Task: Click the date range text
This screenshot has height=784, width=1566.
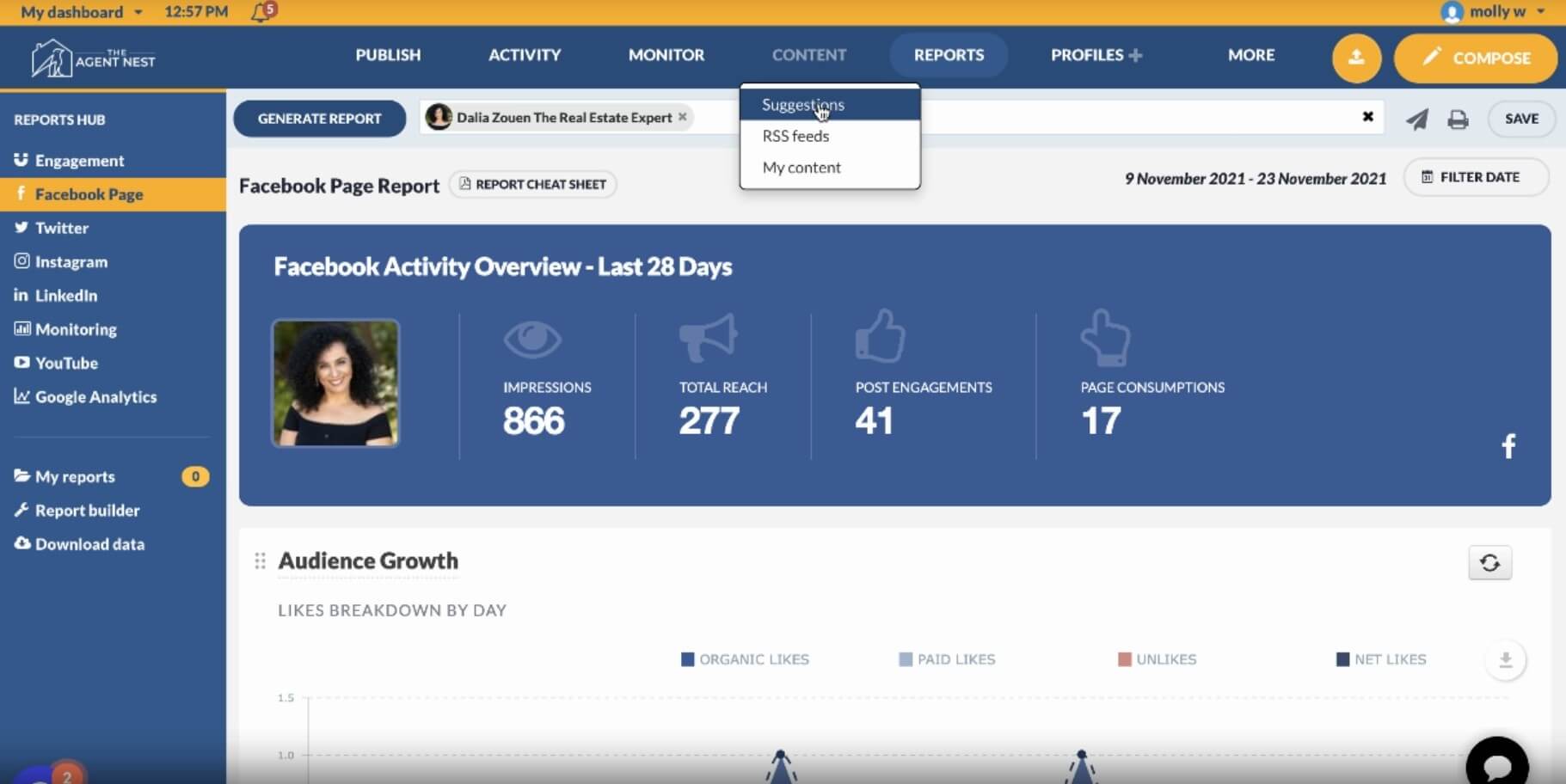Action: tap(1256, 179)
